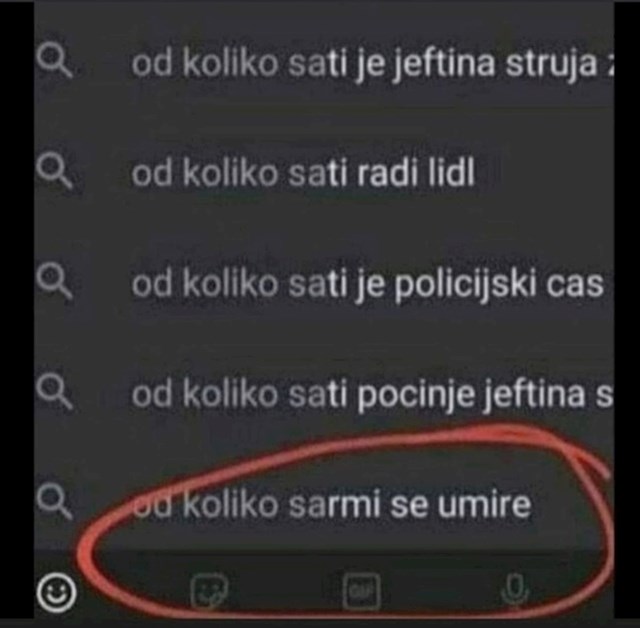Choose suggestion 'od koliko sati pocinje jeftina'

click(x=372, y=395)
